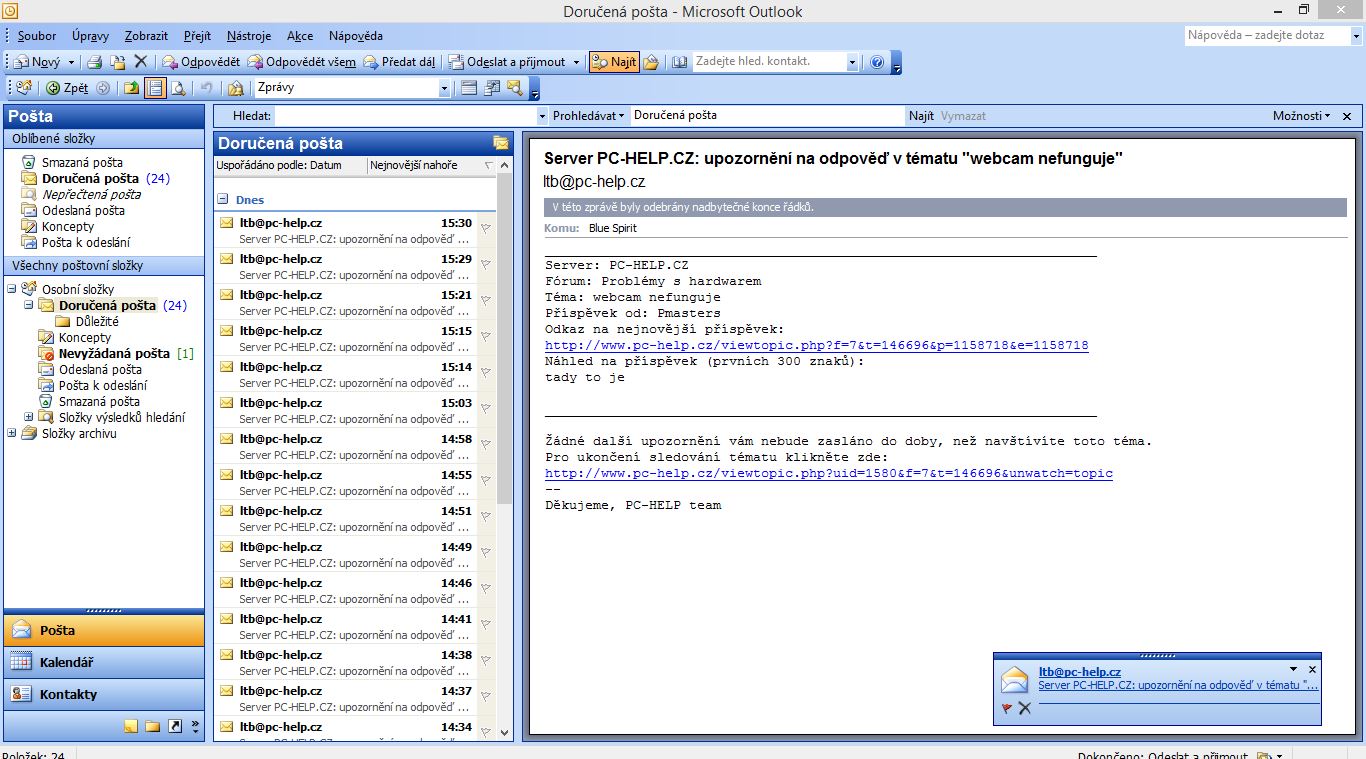1366x759 pixels.
Task: Open the Možnosti dropdown menu
Action: (x=1302, y=116)
